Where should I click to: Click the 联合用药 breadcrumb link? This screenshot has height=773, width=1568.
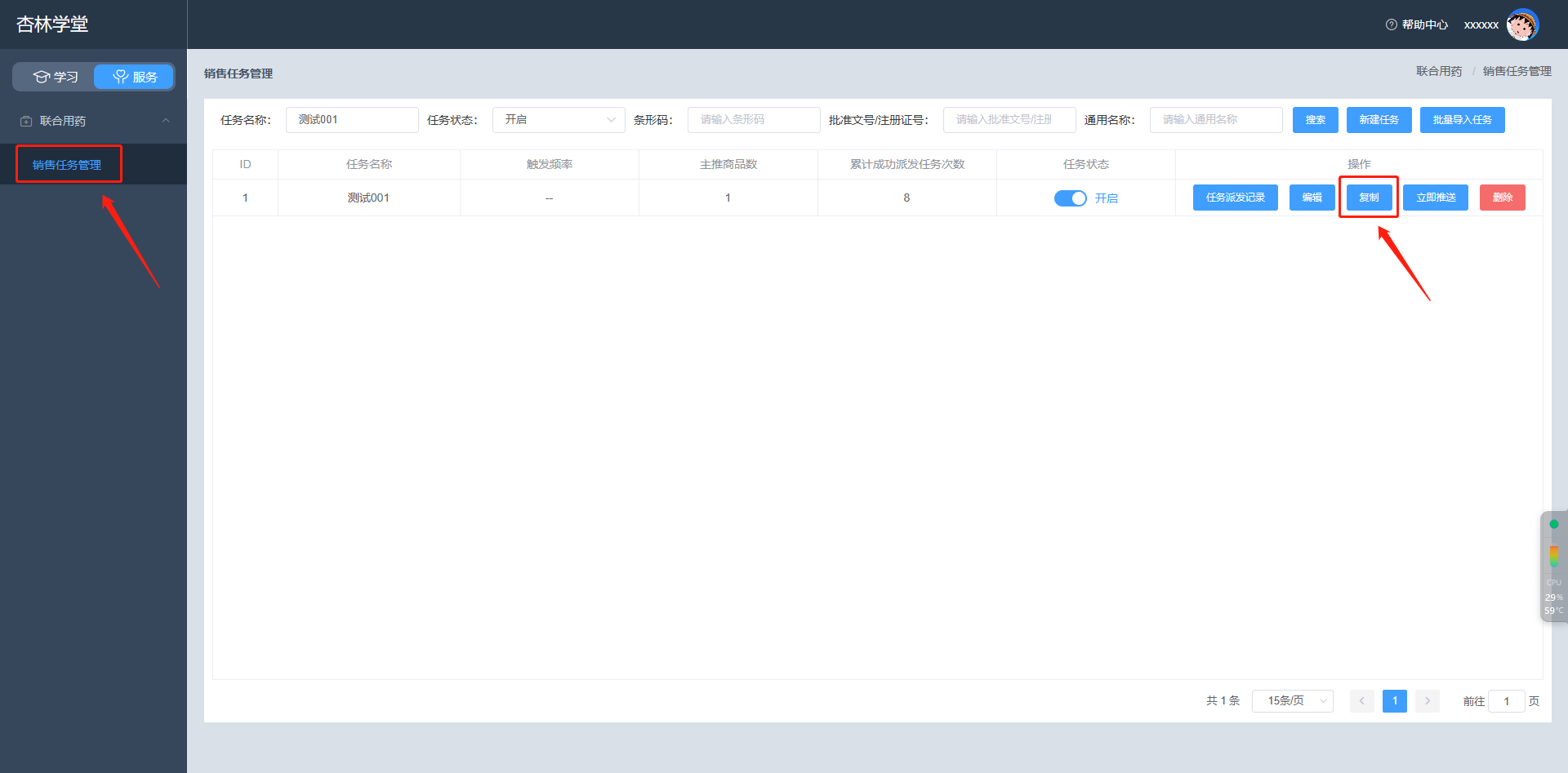click(1439, 71)
